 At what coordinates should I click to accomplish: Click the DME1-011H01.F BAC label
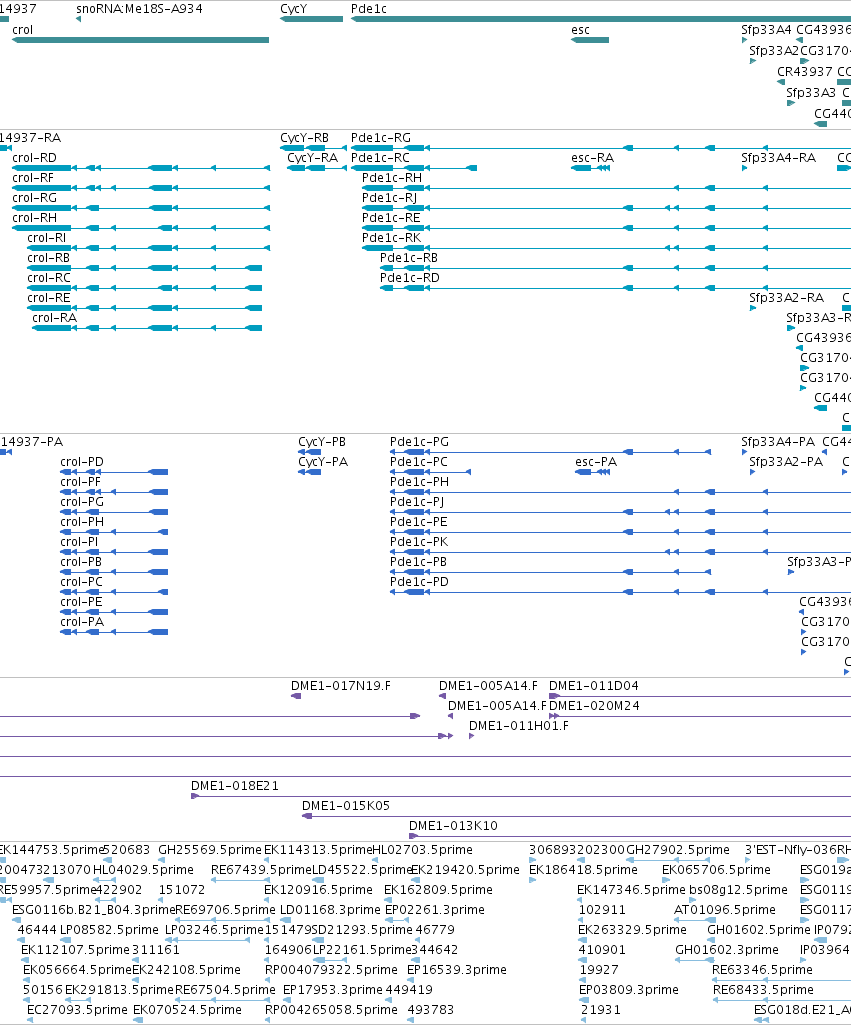point(519,726)
